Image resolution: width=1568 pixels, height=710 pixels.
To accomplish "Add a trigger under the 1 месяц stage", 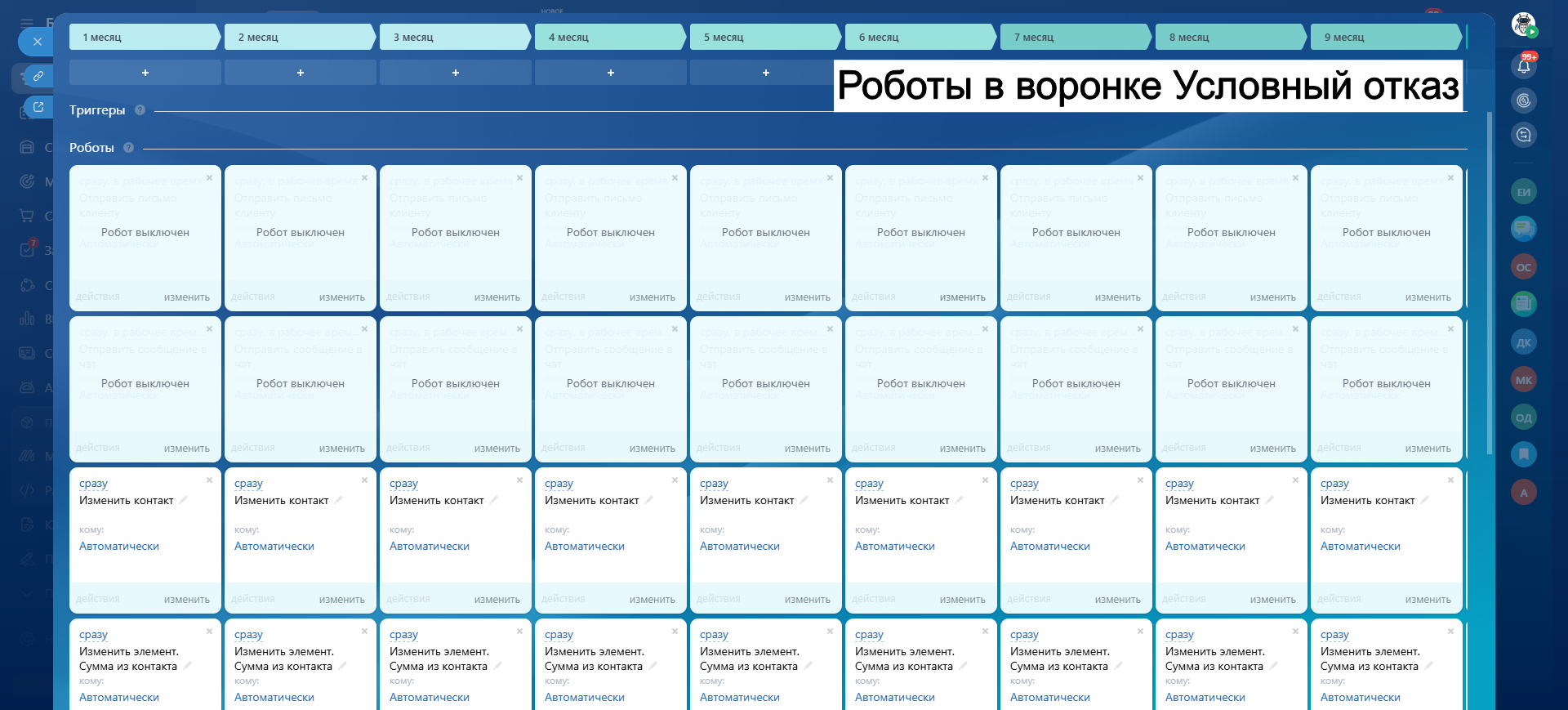I will [145, 73].
